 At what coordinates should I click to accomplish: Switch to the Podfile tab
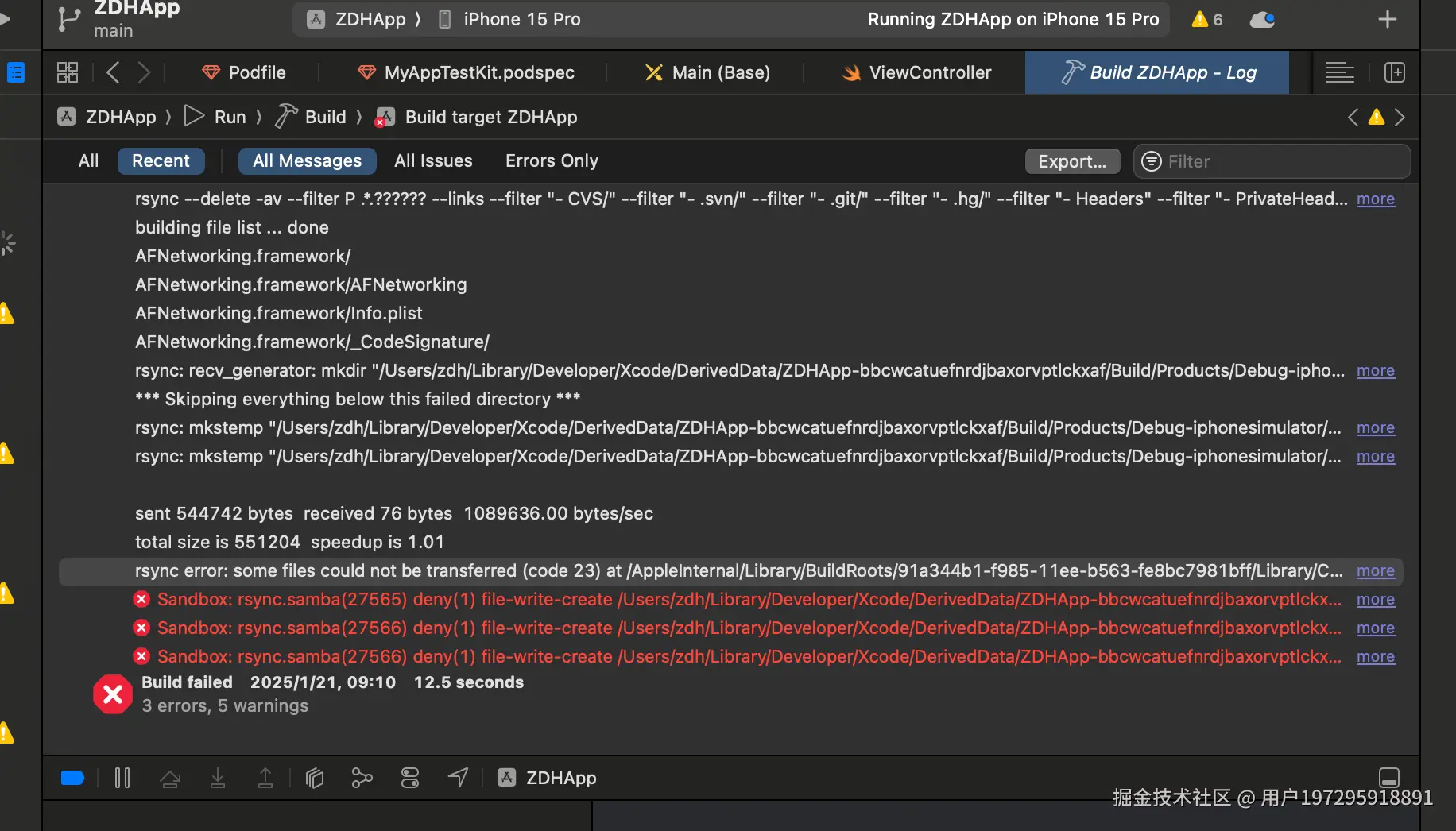(244, 72)
